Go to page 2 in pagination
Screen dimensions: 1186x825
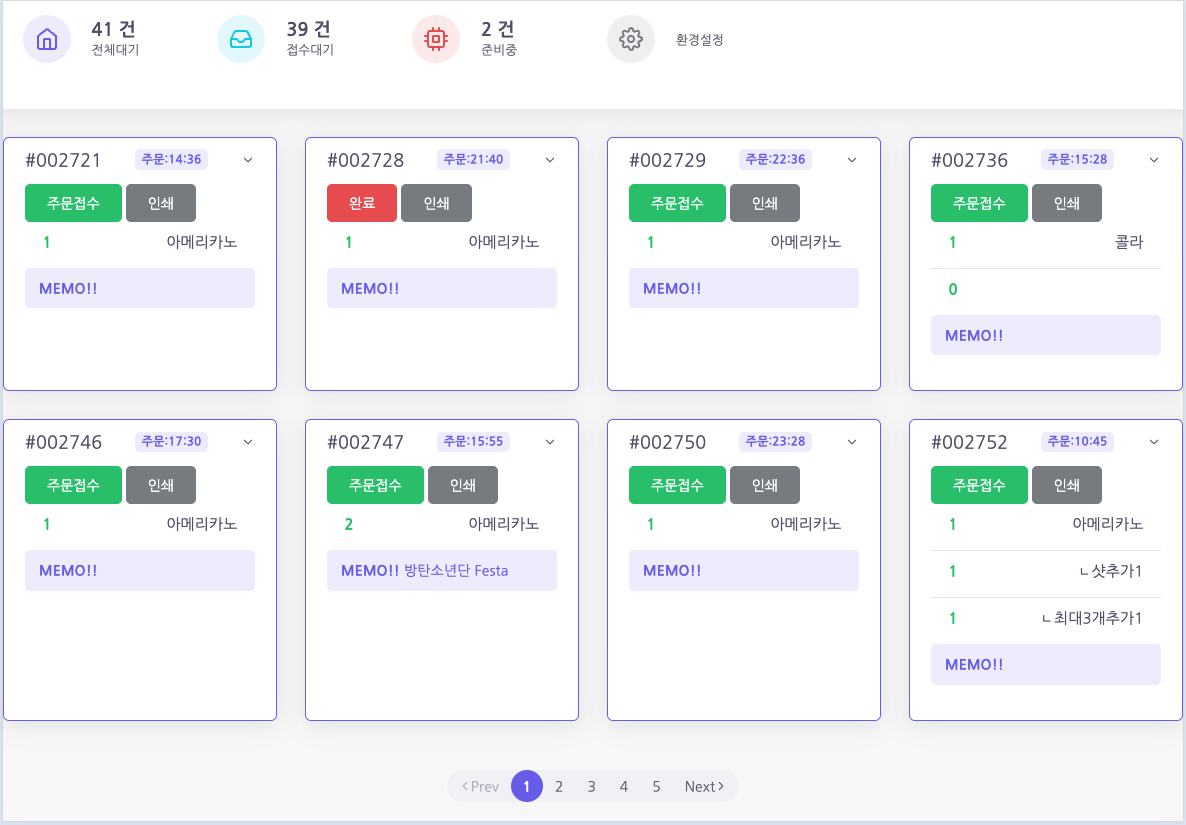coord(559,787)
